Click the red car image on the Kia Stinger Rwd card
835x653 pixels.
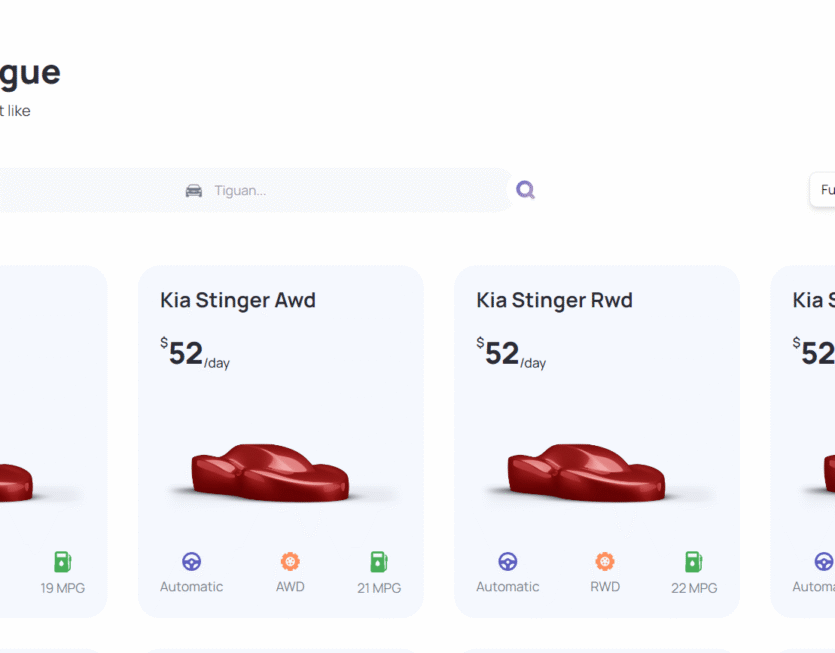coord(585,474)
